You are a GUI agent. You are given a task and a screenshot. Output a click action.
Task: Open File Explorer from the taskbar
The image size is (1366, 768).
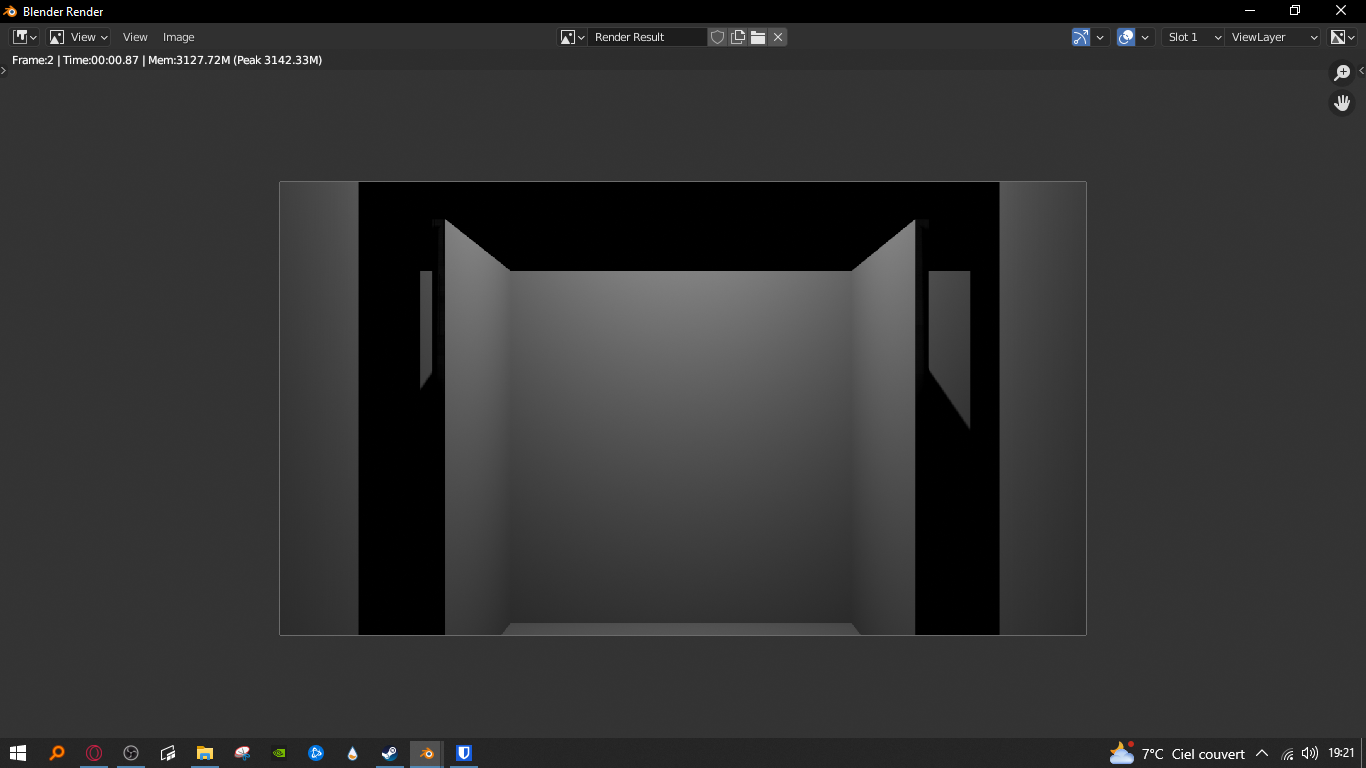click(205, 753)
